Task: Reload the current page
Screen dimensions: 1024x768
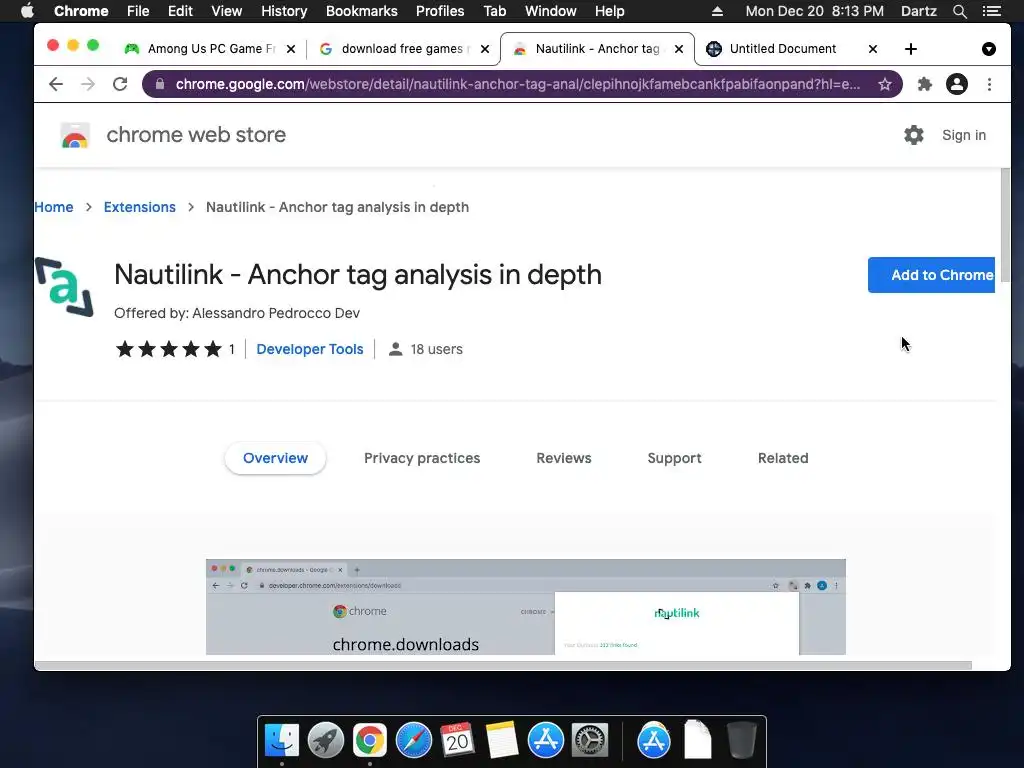Action: pyautogui.click(x=120, y=84)
